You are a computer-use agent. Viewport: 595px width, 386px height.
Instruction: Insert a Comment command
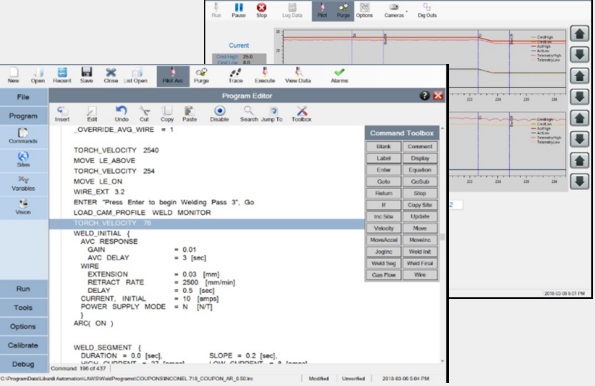pyautogui.click(x=420, y=147)
